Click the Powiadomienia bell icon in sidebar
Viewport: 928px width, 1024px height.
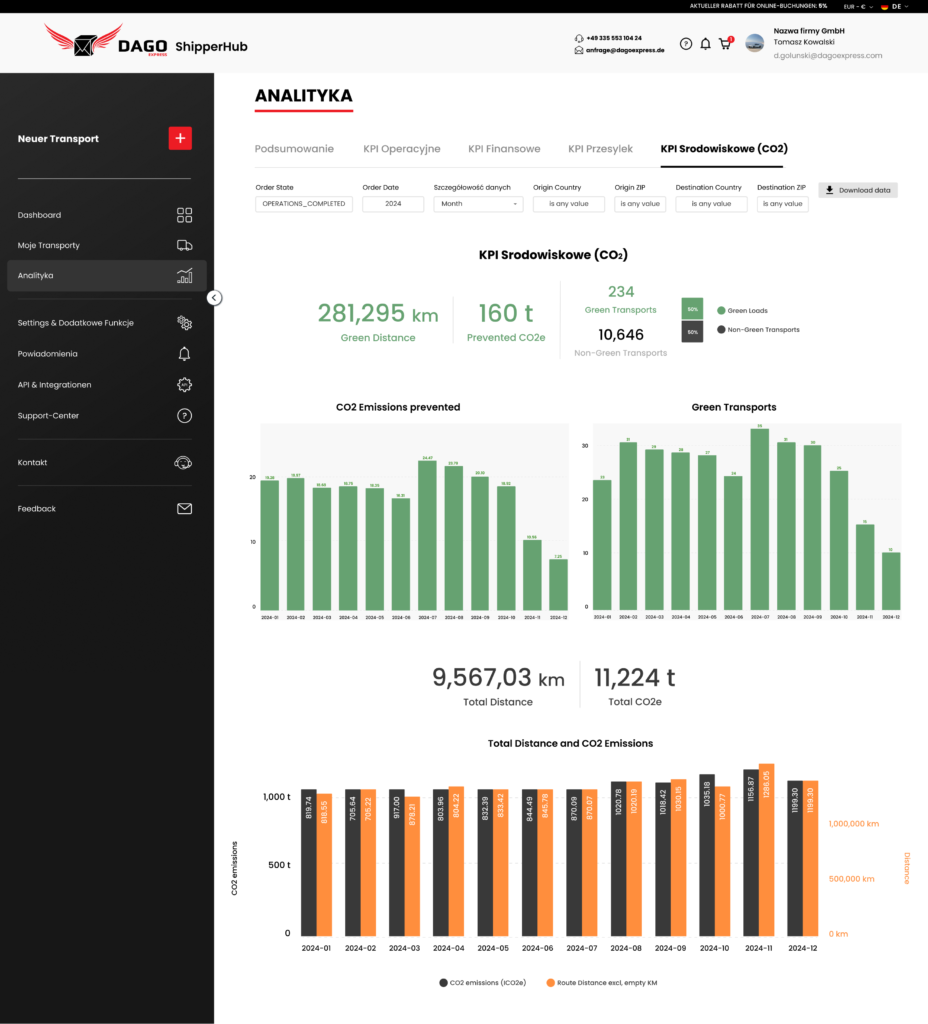click(x=184, y=354)
